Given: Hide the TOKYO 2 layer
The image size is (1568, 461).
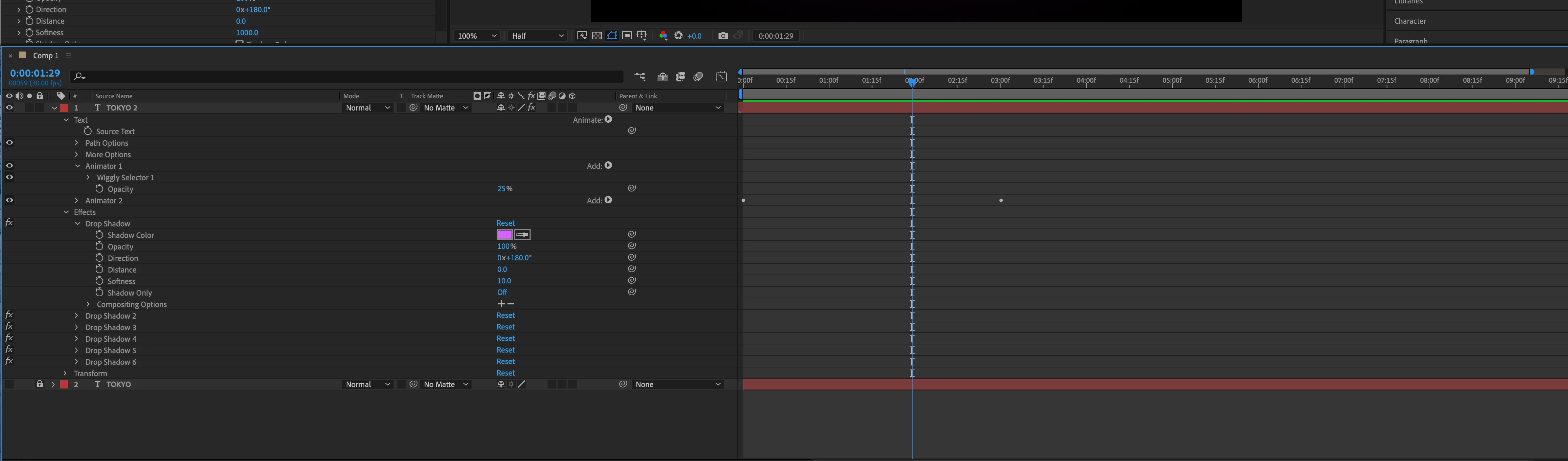Looking at the screenshot, I should [x=9, y=108].
